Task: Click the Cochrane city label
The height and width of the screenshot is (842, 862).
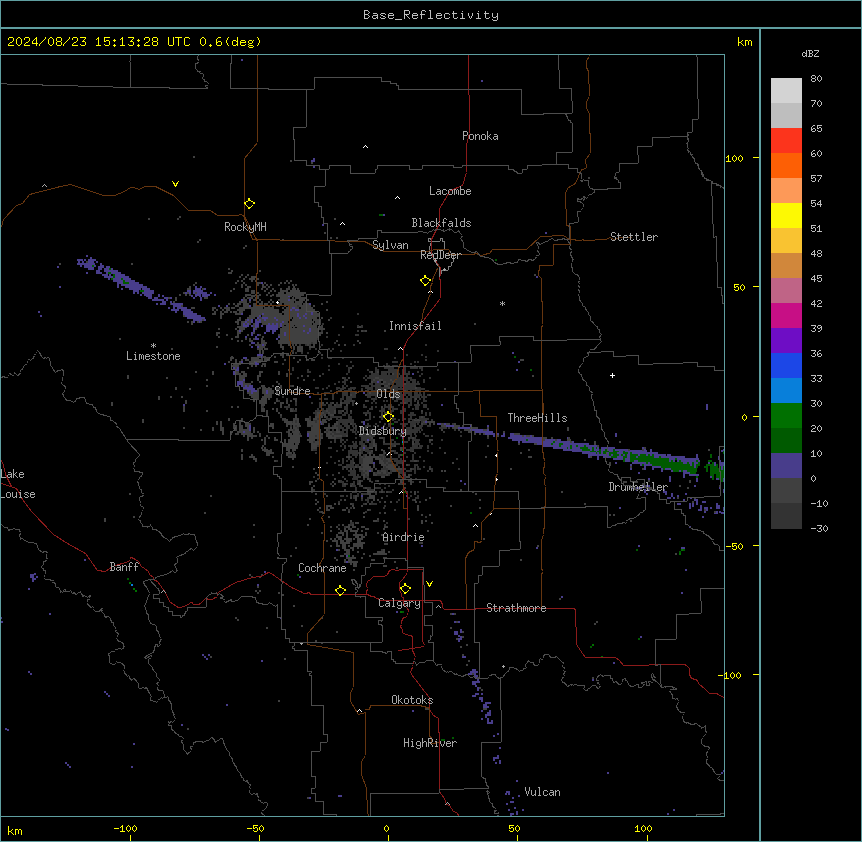Action: coord(322,568)
